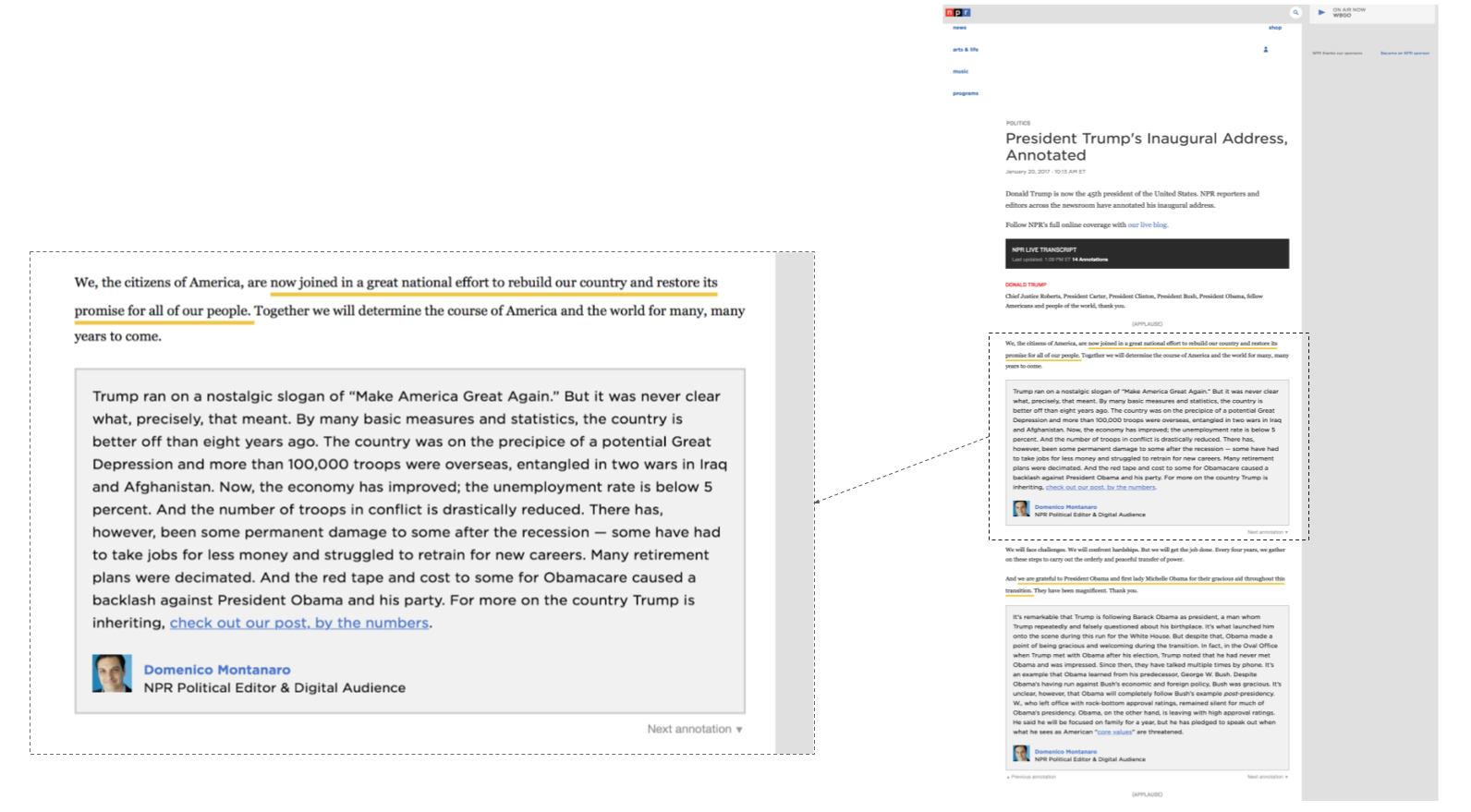
Task: Open 'check out our post, by the numbers' in enlarged callout
Action: [298, 623]
